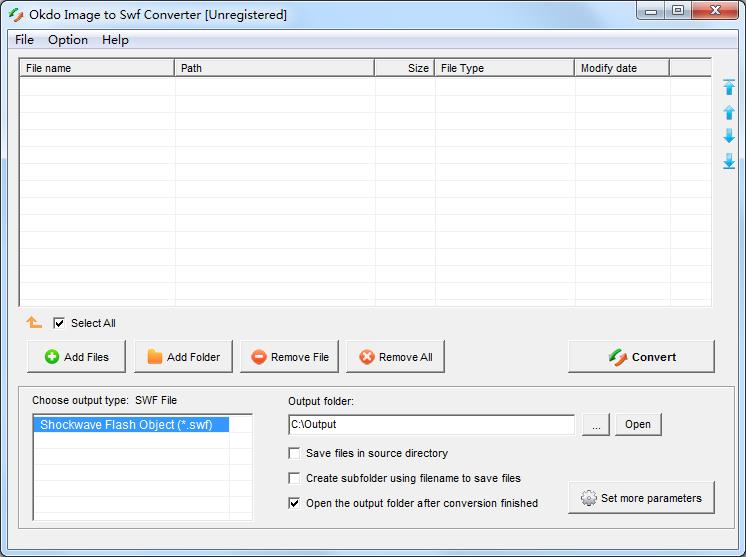This screenshot has width=746, height=557.
Task: Disable Open the output folder after conversion
Action: click(x=294, y=503)
